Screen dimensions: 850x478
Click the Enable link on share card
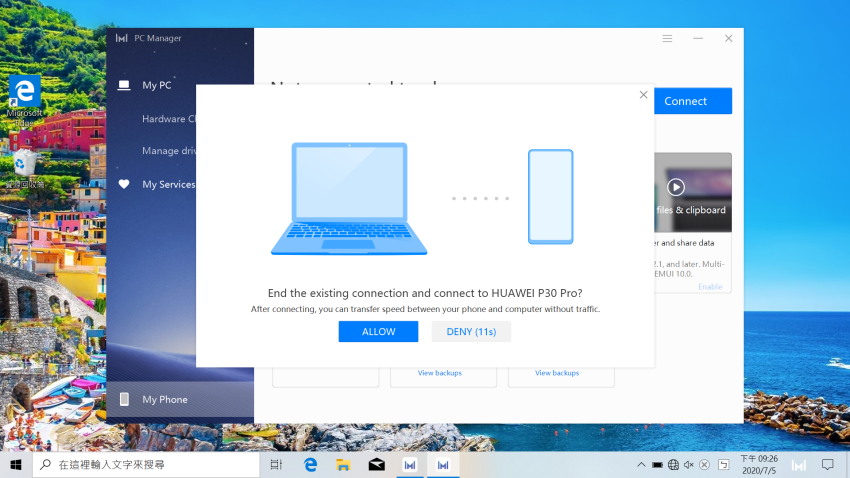710,287
